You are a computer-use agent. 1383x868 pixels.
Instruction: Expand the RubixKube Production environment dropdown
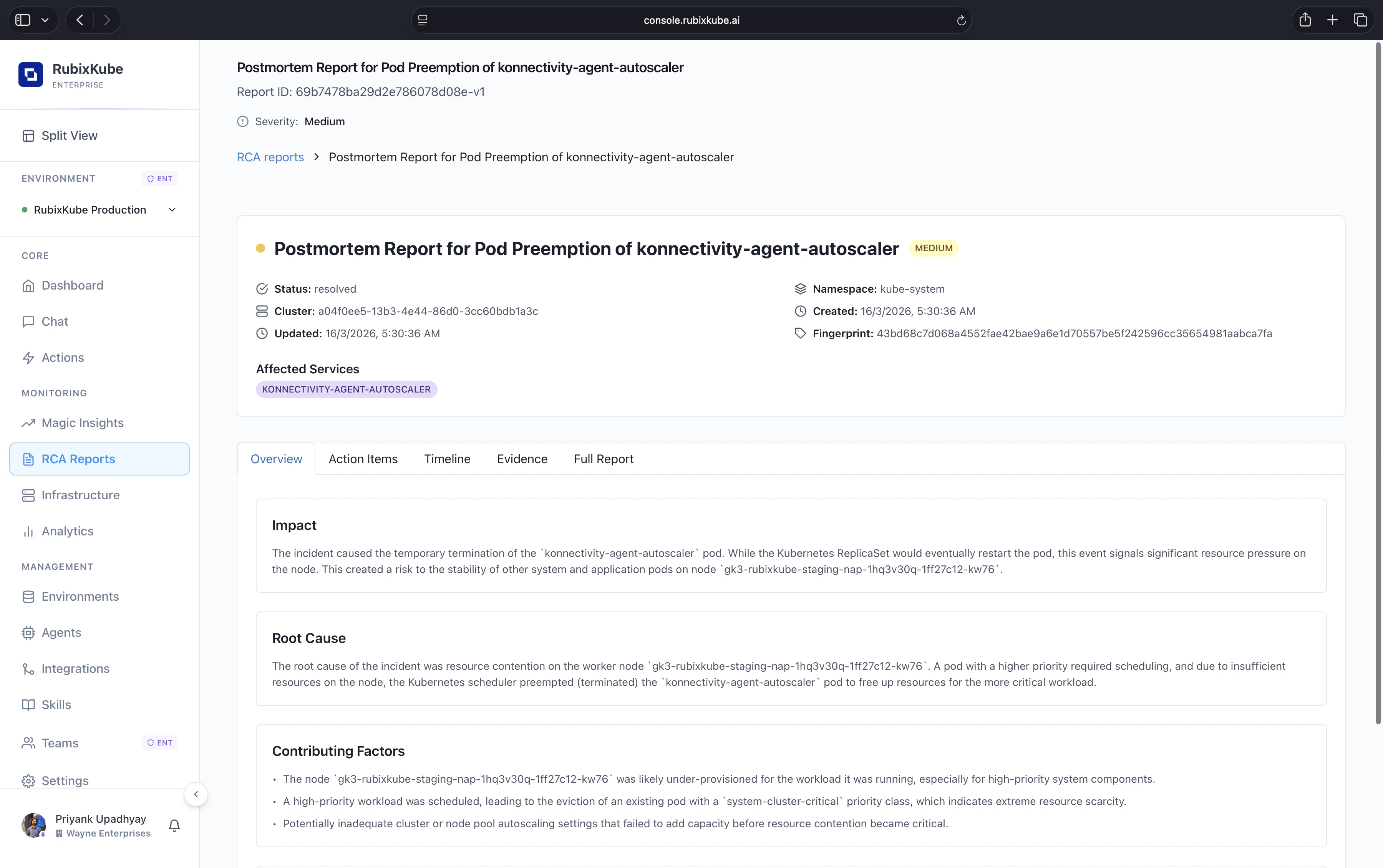tap(172, 209)
